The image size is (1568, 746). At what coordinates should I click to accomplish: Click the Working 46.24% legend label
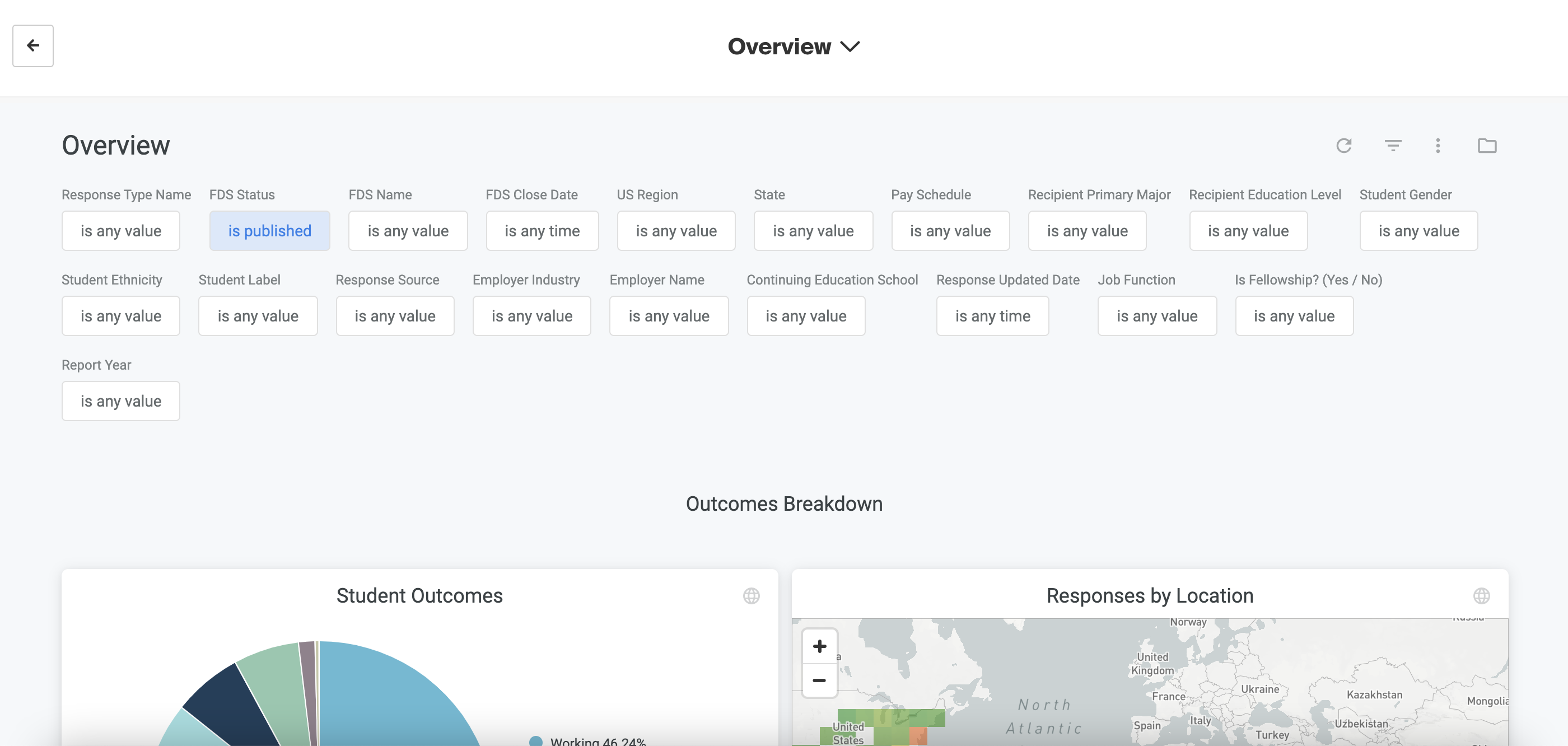tap(598, 741)
